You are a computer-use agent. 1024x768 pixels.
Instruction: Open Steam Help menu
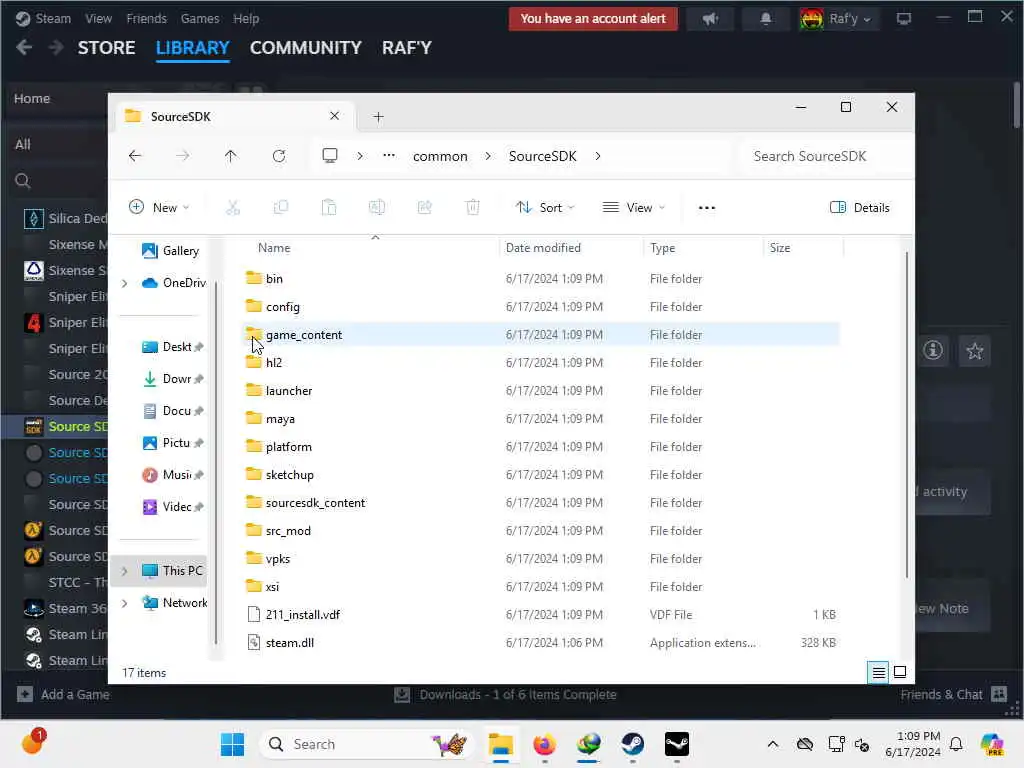pyautogui.click(x=246, y=18)
